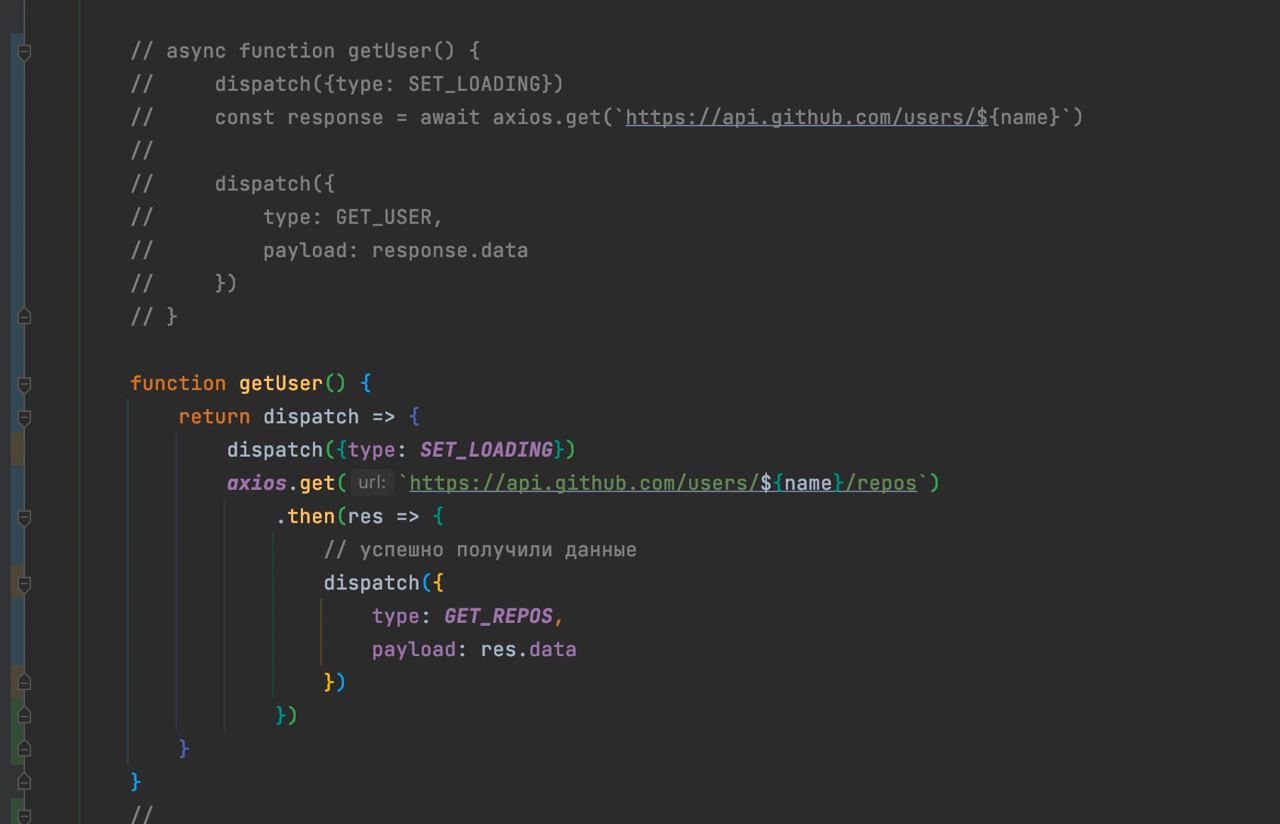The image size is (1280, 824).
Task: Click the orange 'return' keyword
Action: 215,417
